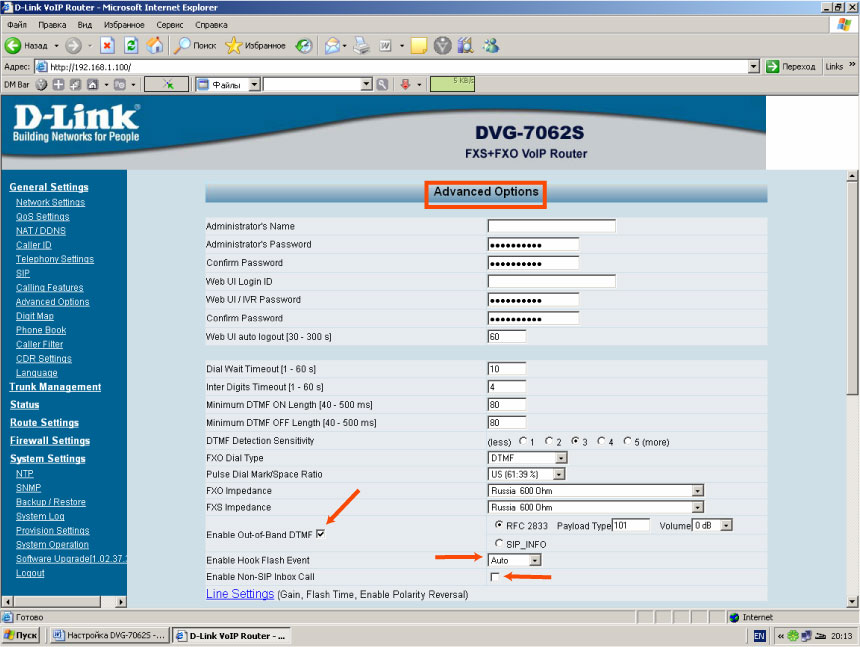
Task: Expand the FXO Impedance dropdown
Action: pyautogui.click(x=697, y=491)
